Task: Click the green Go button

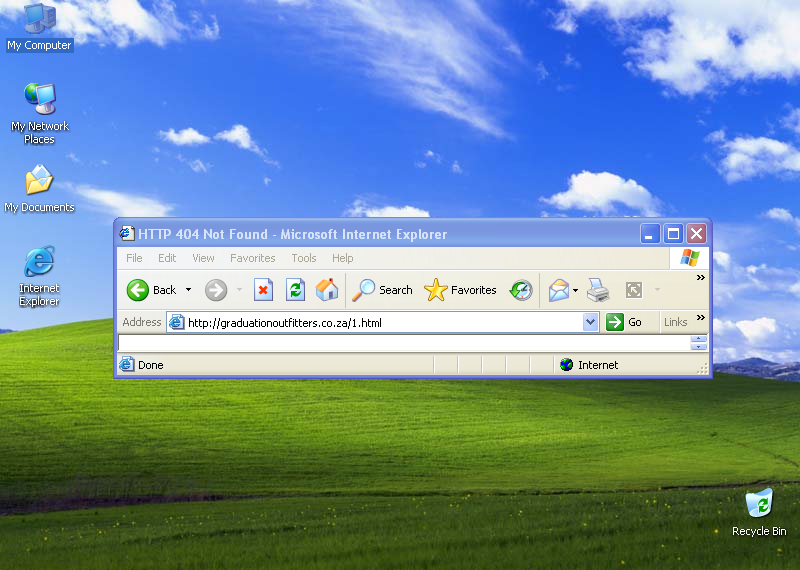Action: tap(623, 323)
